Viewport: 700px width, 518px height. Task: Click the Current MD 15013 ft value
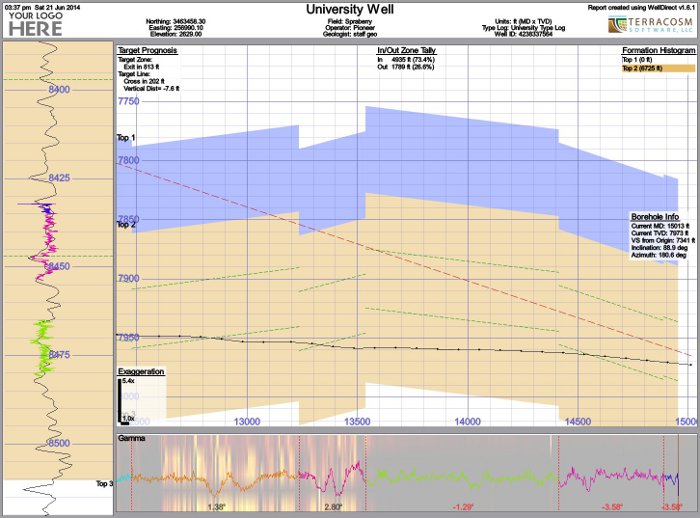coord(658,226)
